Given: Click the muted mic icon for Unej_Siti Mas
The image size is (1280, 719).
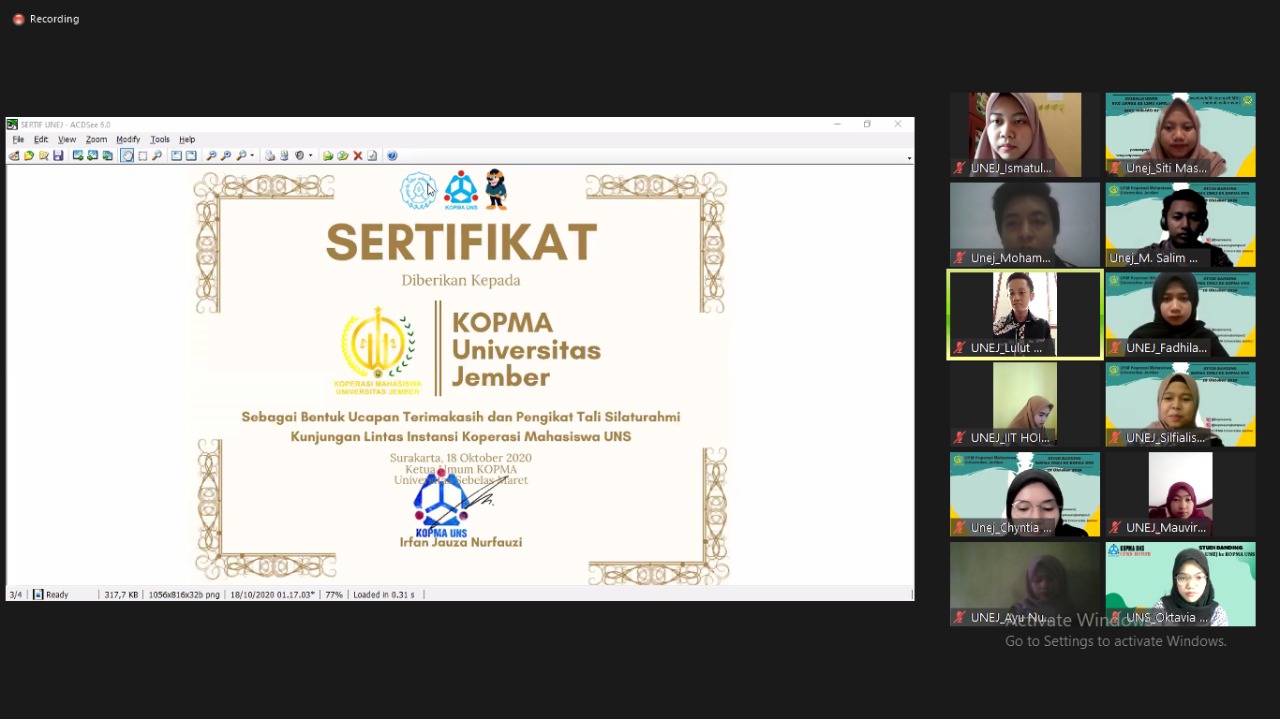Looking at the screenshot, I should pos(1116,168).
